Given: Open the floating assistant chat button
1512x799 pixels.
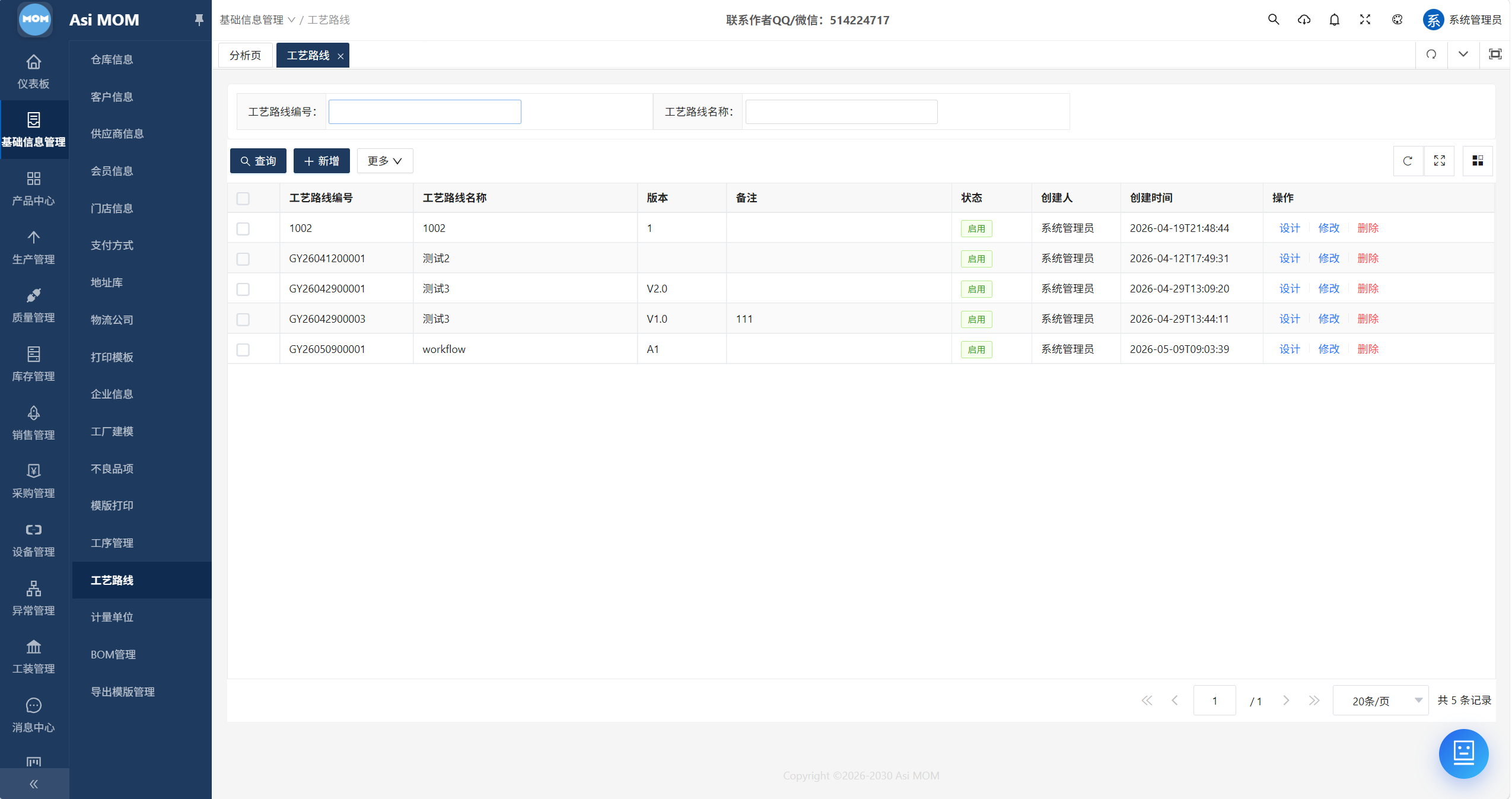Looking at the screenshot, I should coord(1463,753).
